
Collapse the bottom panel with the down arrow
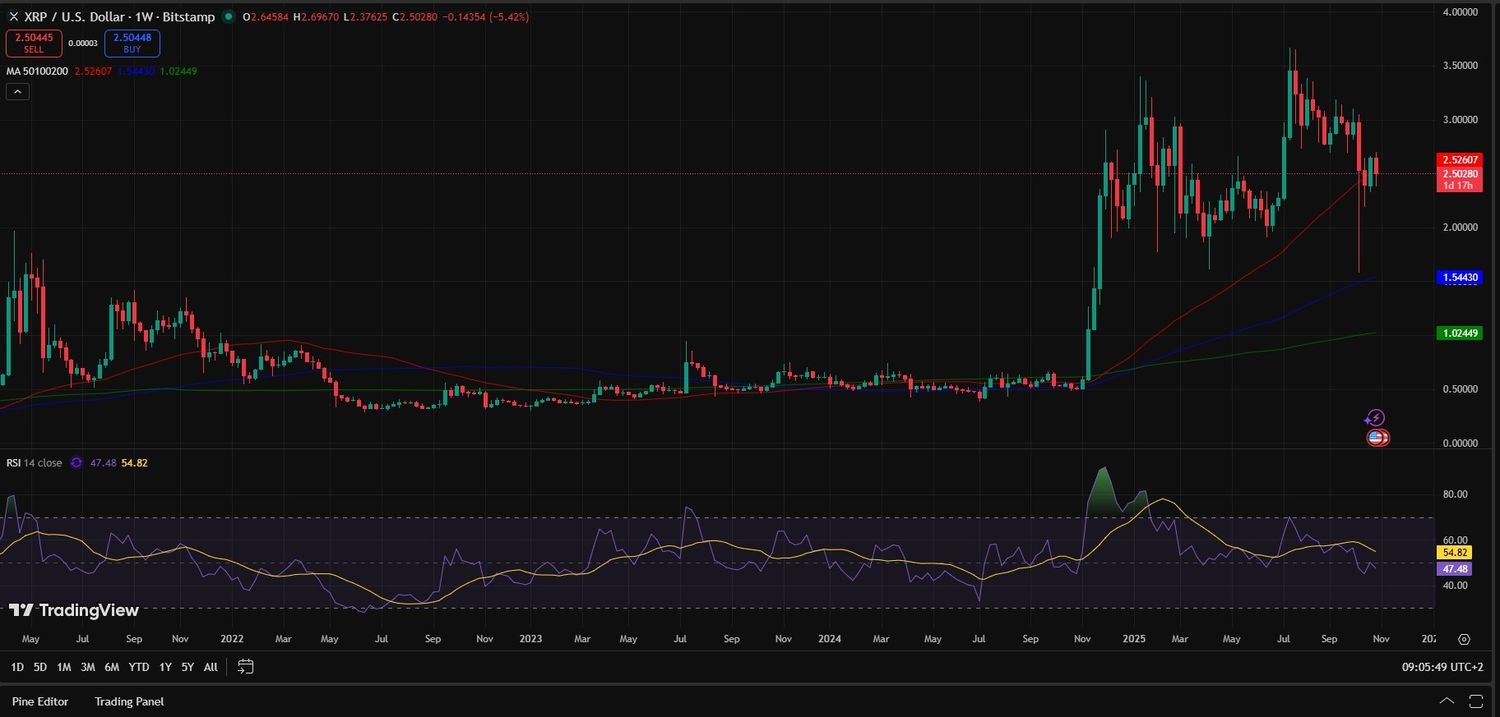point(1446,701)
